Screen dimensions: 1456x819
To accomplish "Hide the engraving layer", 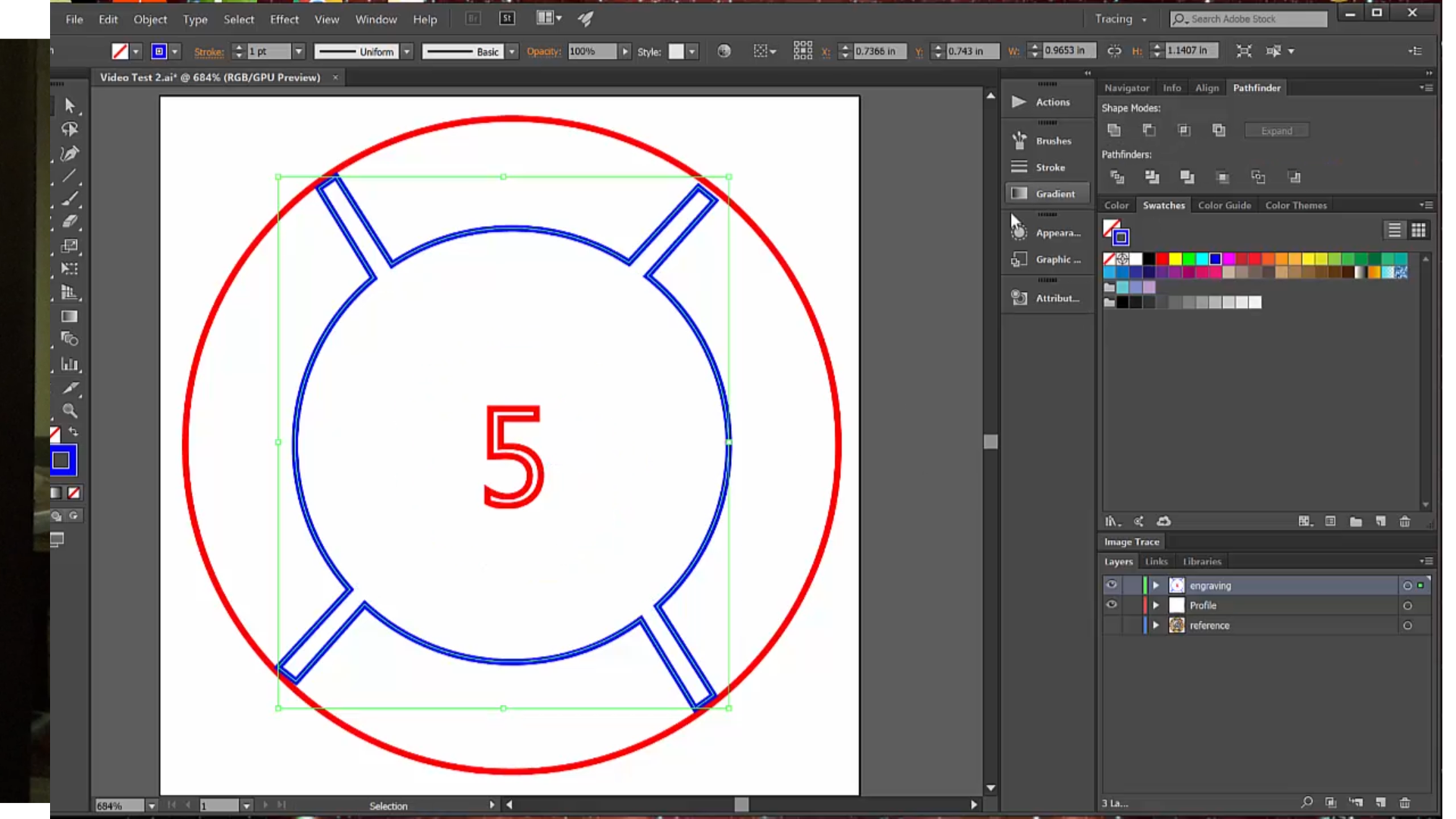I will pos(1112,585).
